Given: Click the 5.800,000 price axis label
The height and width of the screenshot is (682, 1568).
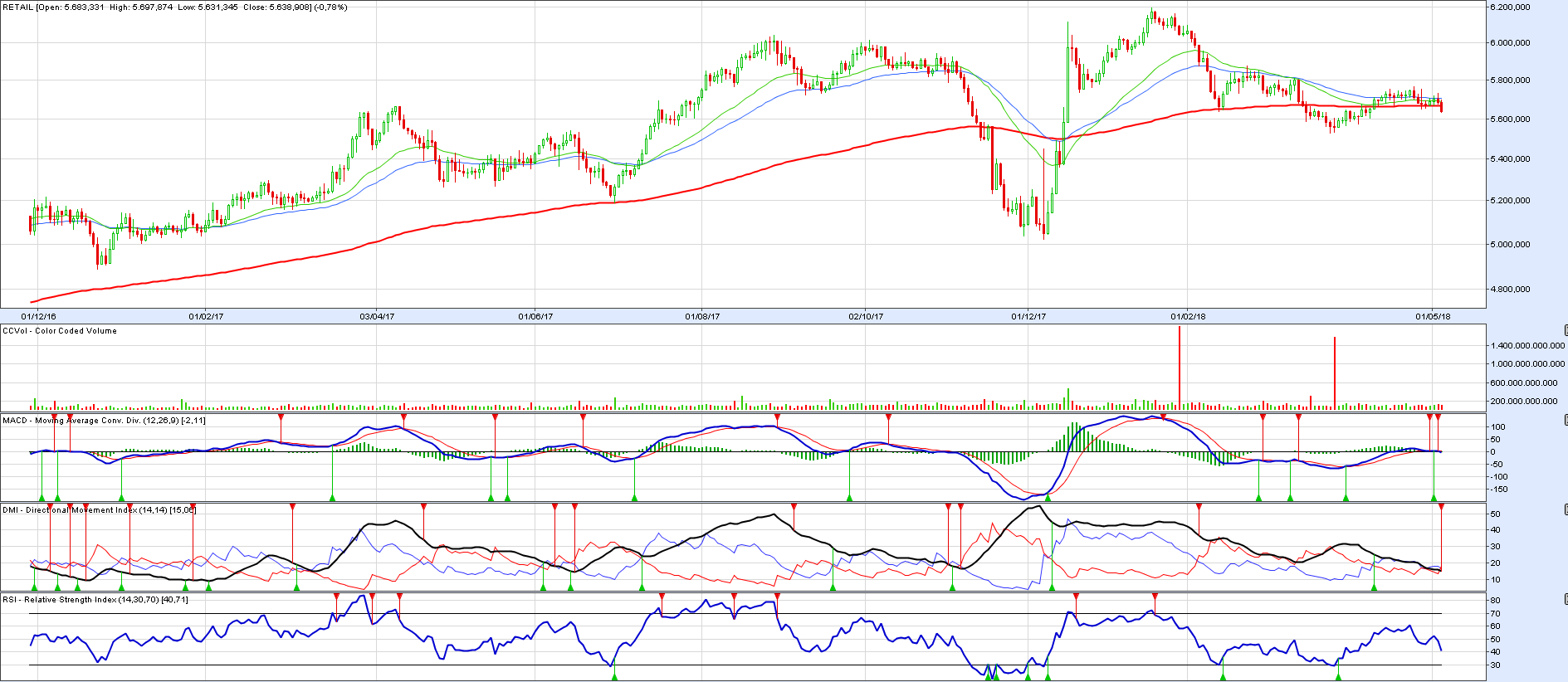Looking at the screenshot, I should 1511,80.
